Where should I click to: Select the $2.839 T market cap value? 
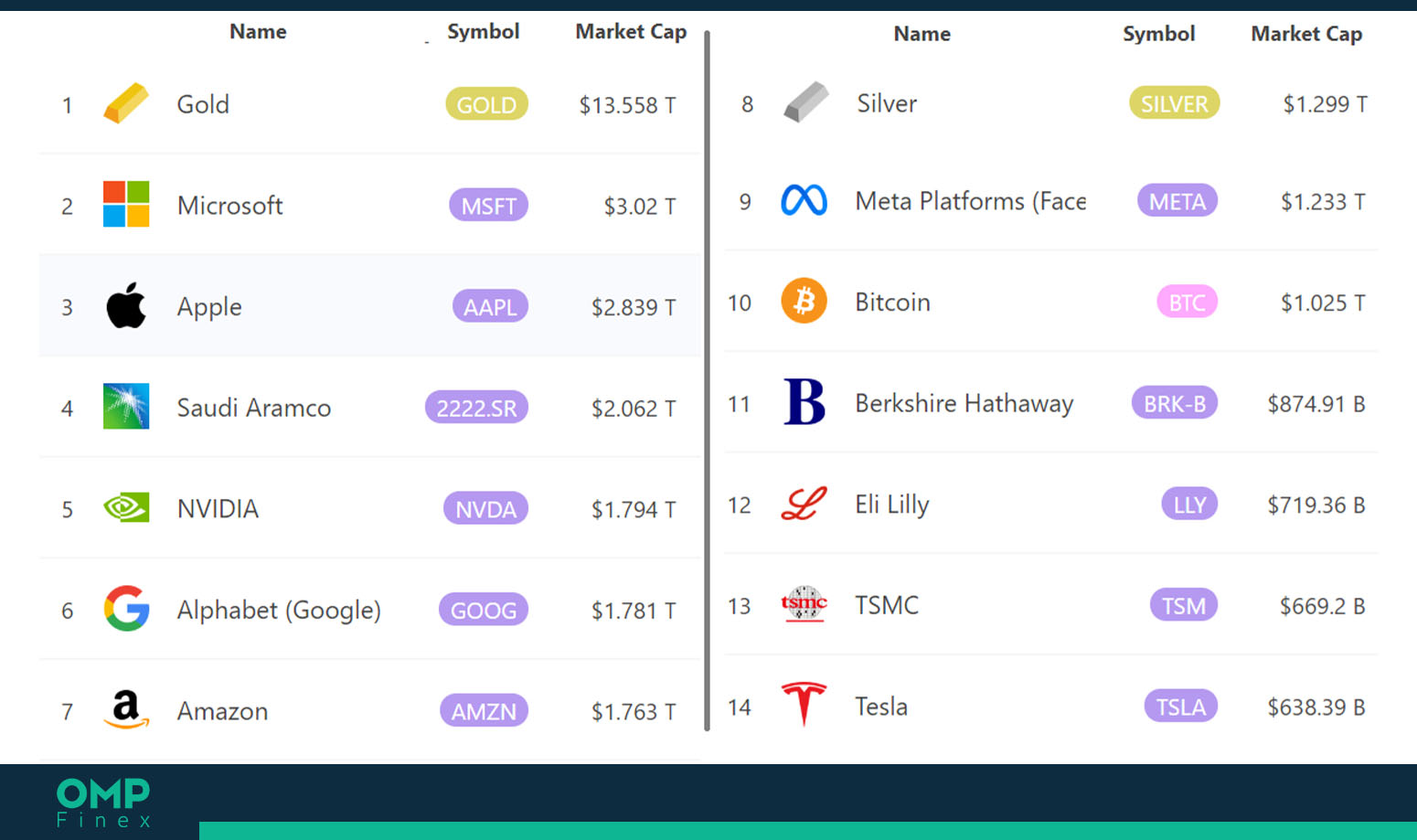click(x=634, y=307)
